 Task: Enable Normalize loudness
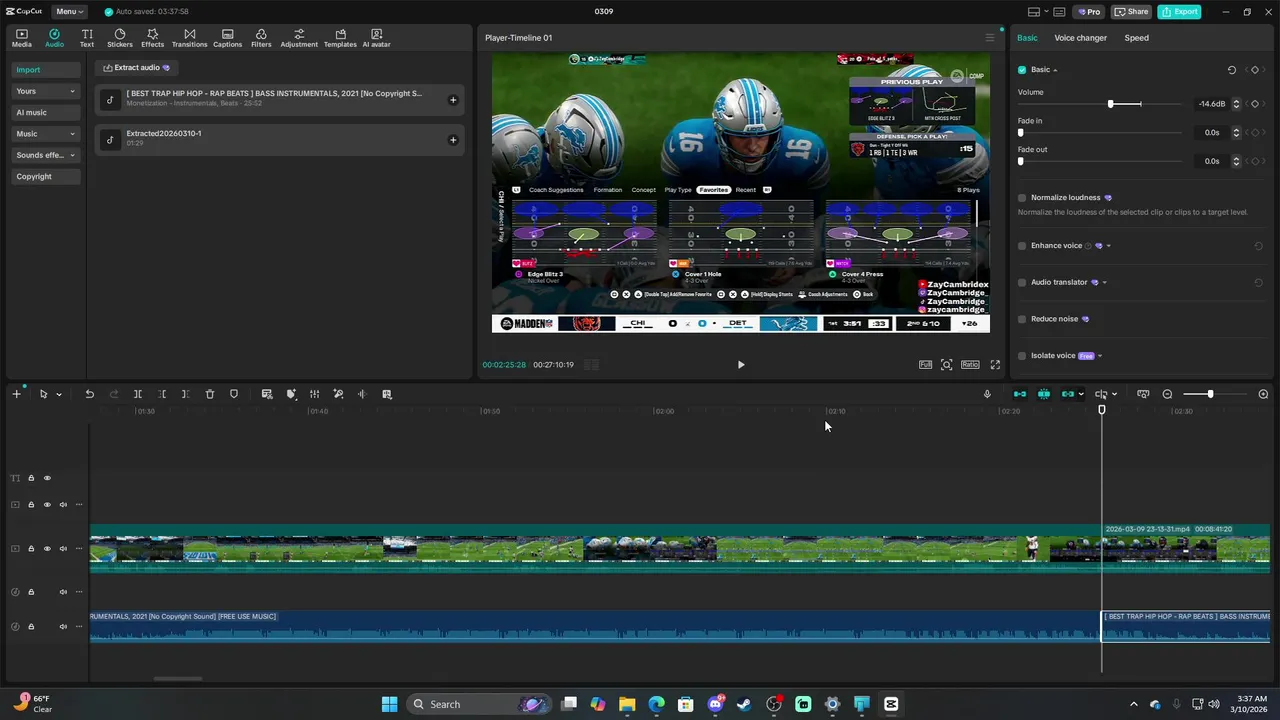click(1022, 198)
